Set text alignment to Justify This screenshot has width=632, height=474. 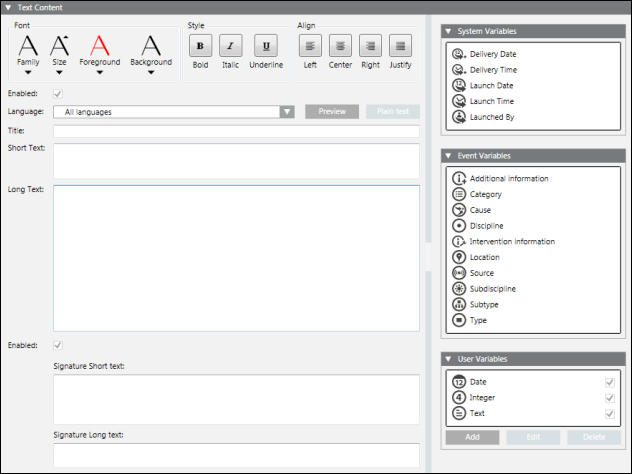401,45
